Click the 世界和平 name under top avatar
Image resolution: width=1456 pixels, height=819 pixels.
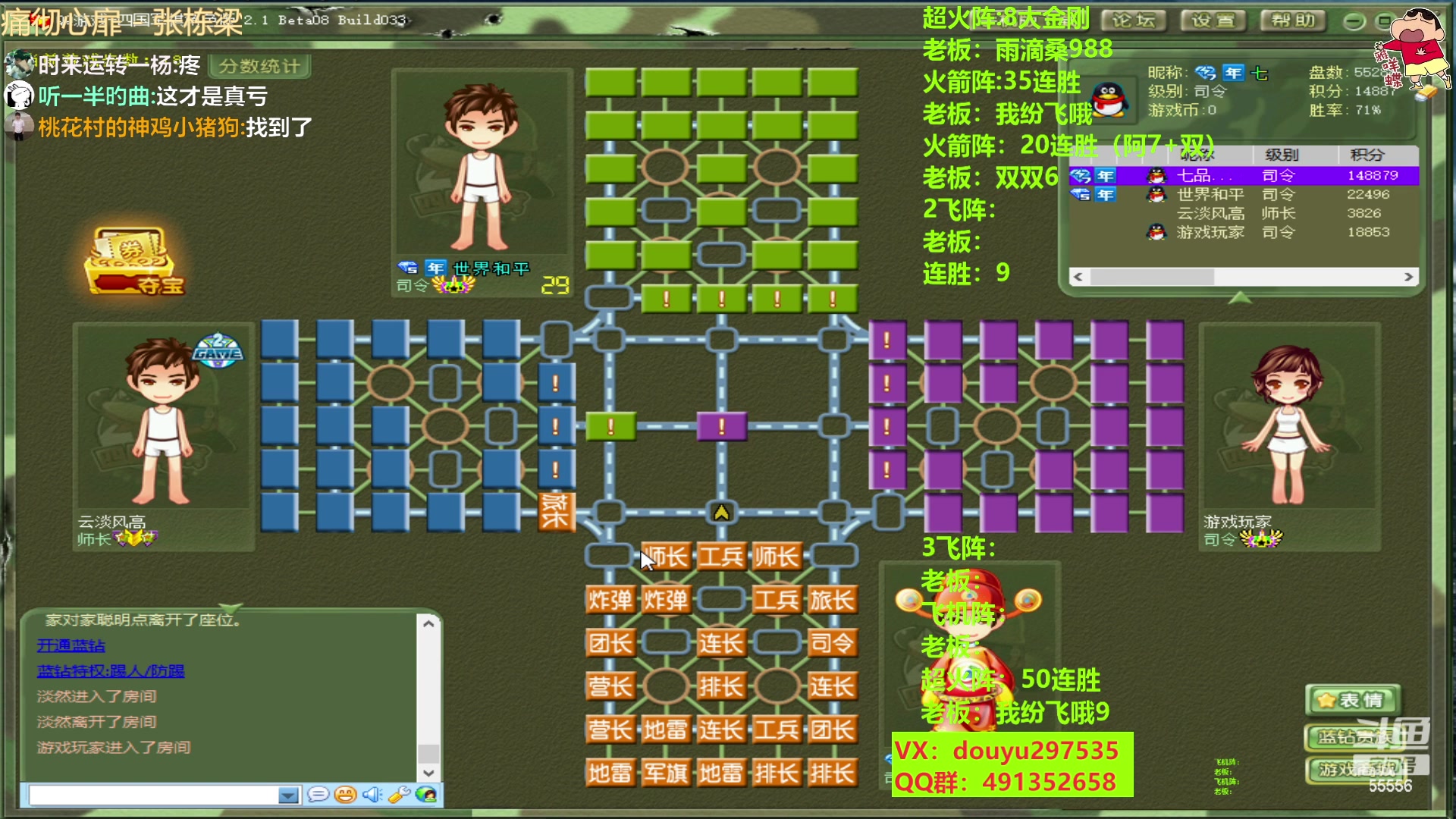491,268
